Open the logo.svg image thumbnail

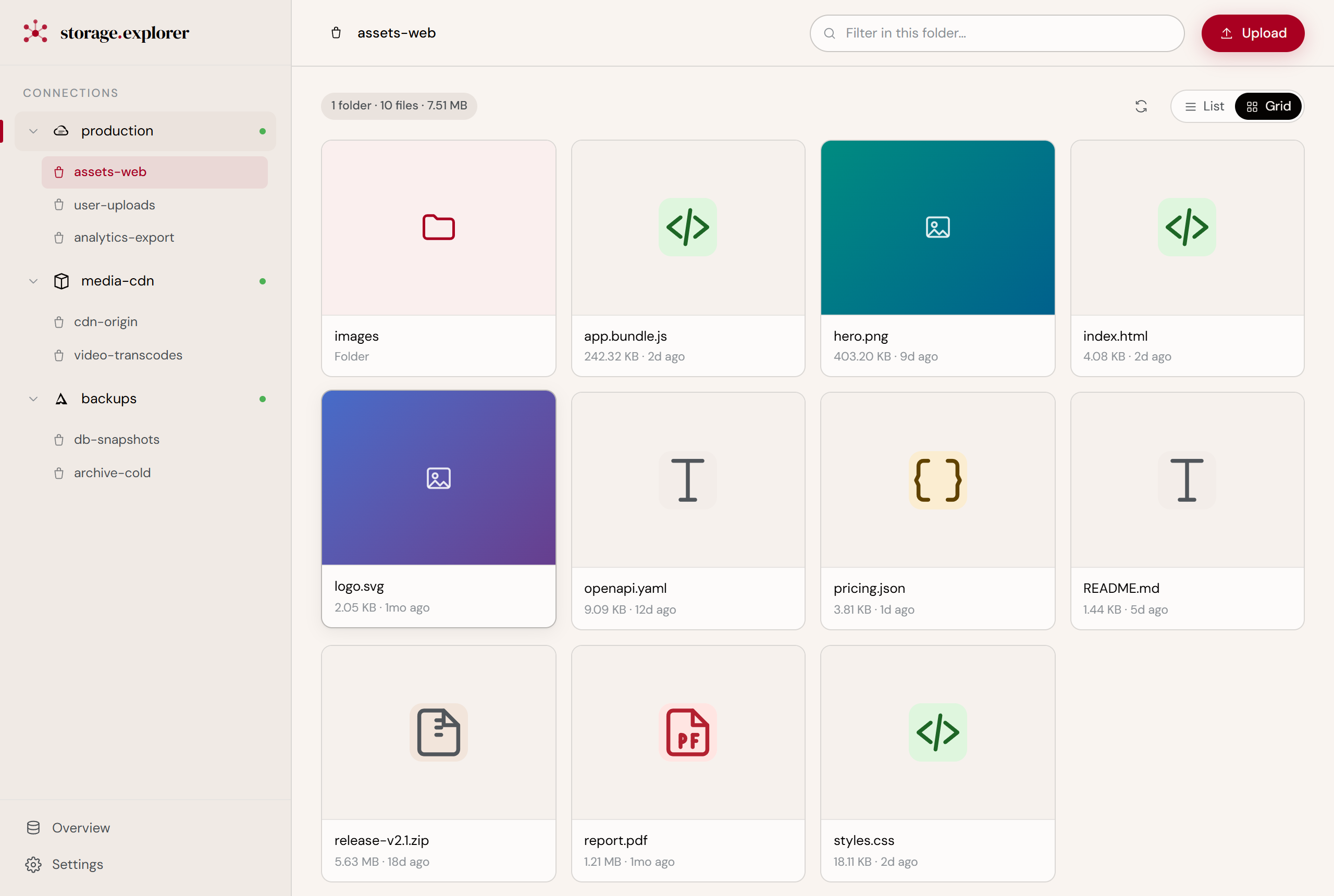pyautogui.click(x=438, y=478)
